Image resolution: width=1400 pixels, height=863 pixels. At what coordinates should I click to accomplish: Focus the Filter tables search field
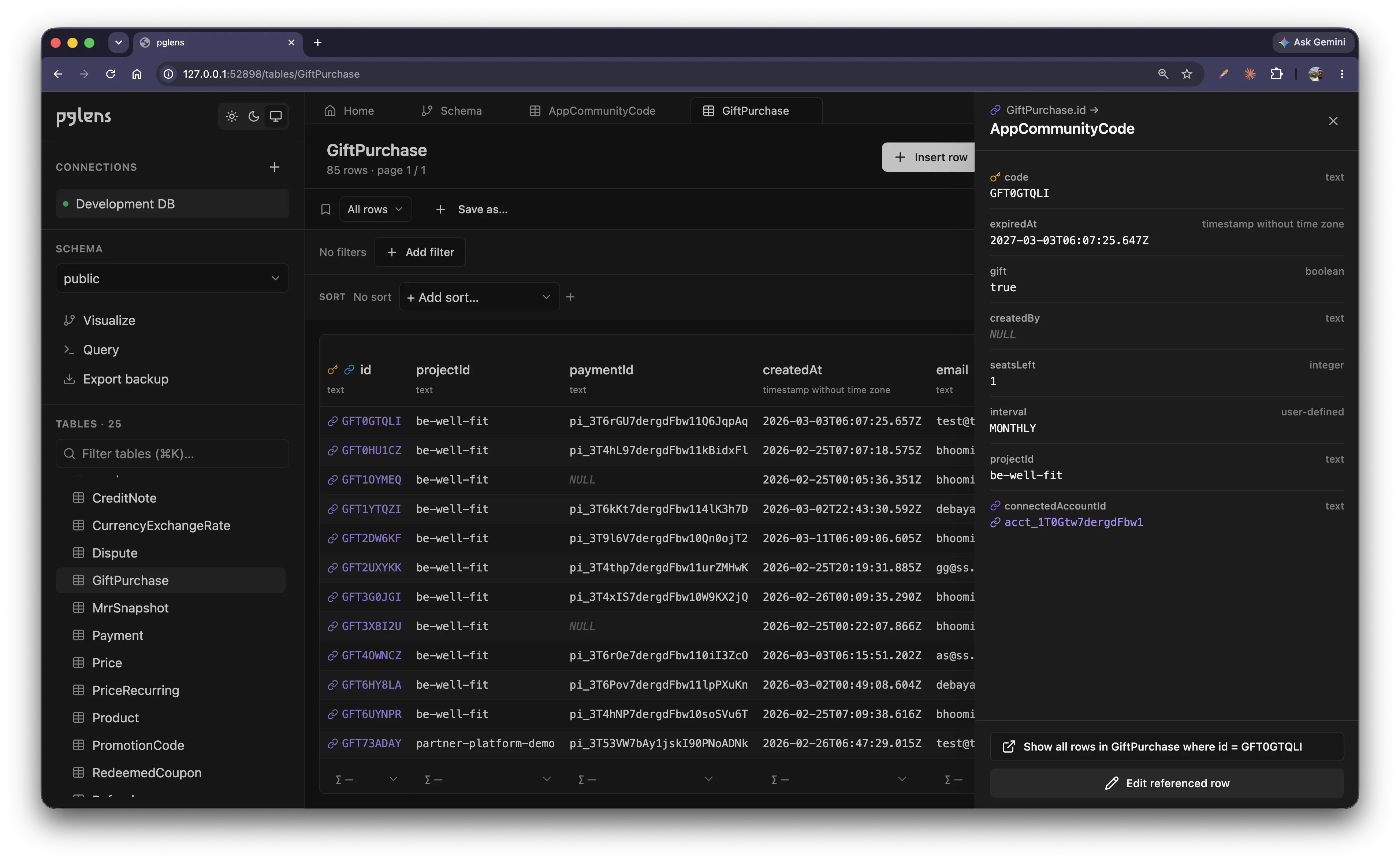pyautogui.click(x=172, y=454)
